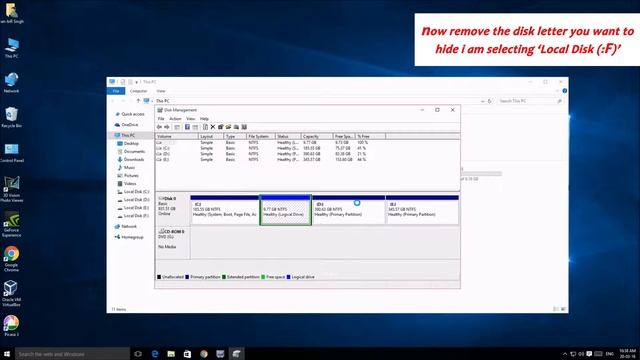The width and height of the screenshot is (640, 360).
Task: Open the View menu in Disk Management
Action: click(x=191, y=119)
